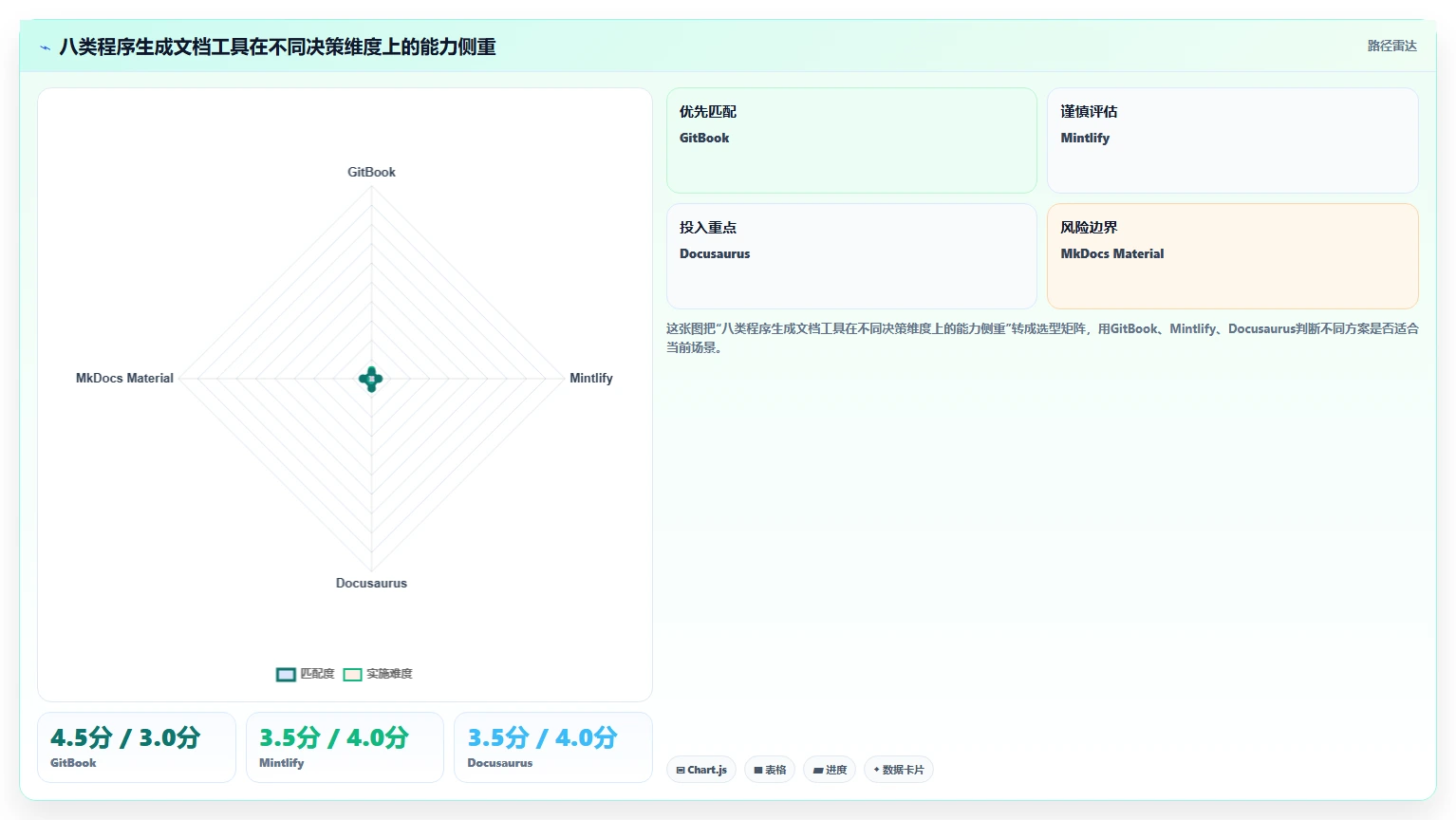Open the 谨慎评估 Mintlify card
Image resolution: width=1456 pixels, height=820 pixels.
[1232, 140]
